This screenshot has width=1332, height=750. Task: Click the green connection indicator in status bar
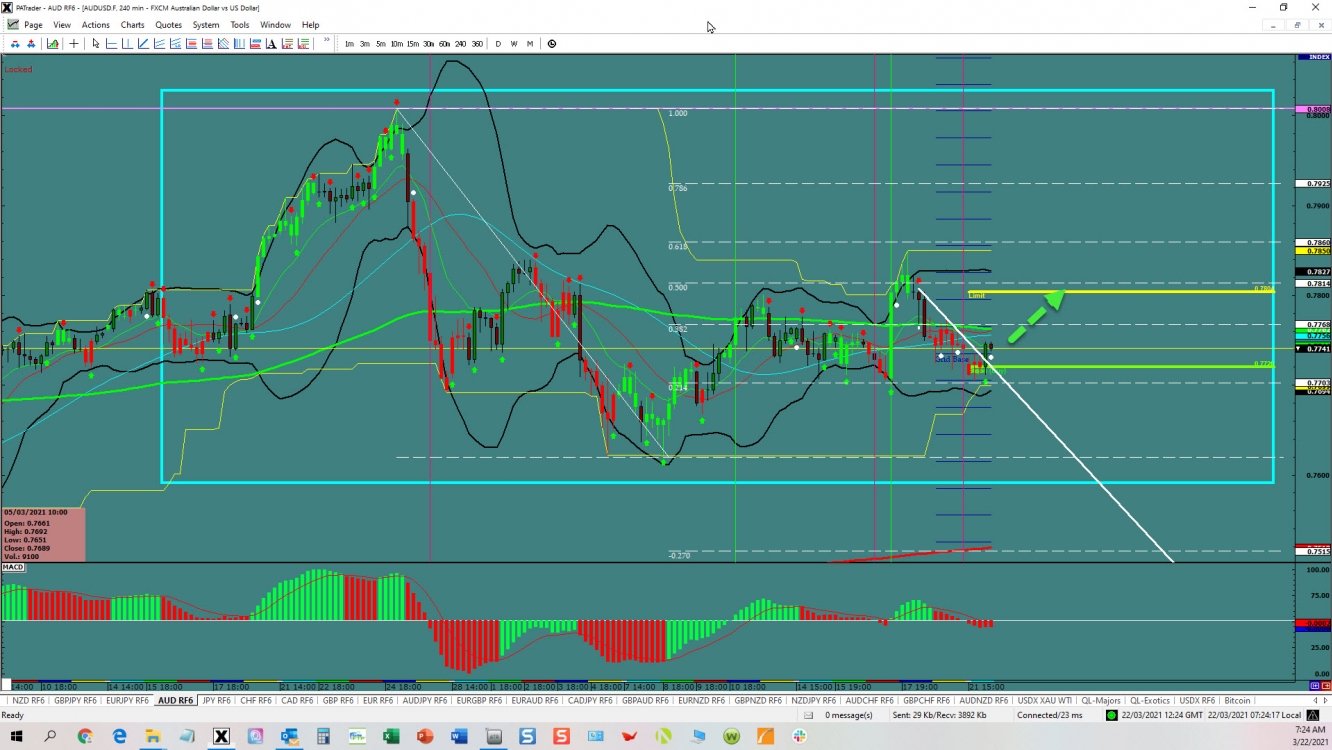[1112, 715]
